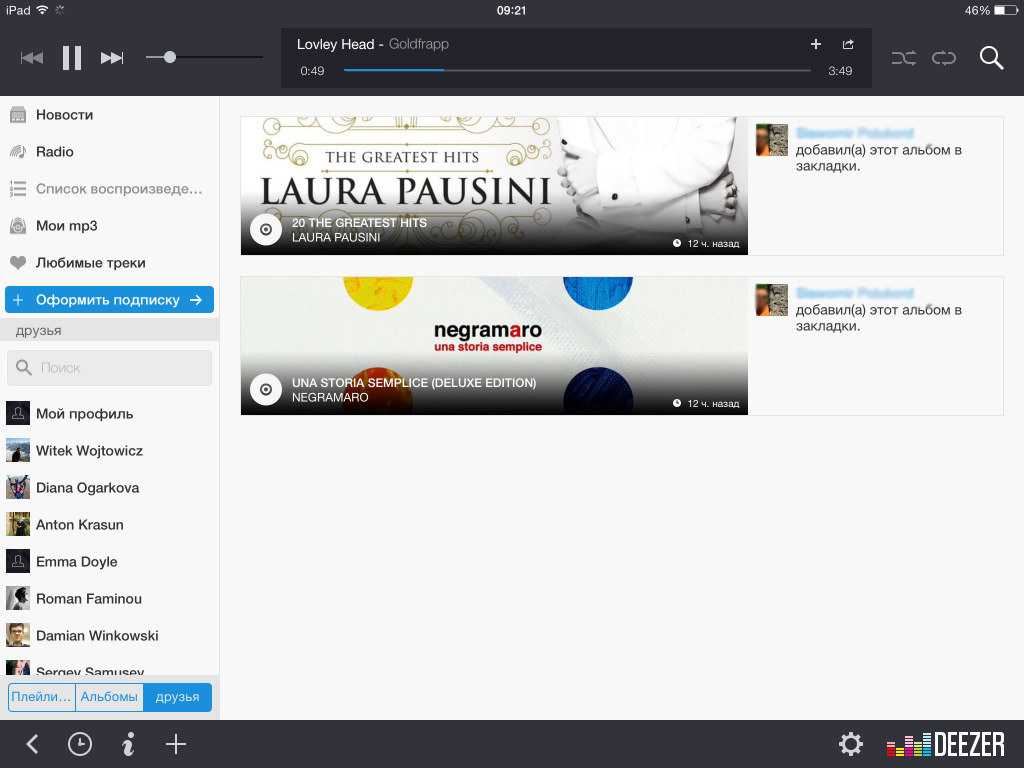Pause the current track
1024x768 pixels.
click(72, 58)
